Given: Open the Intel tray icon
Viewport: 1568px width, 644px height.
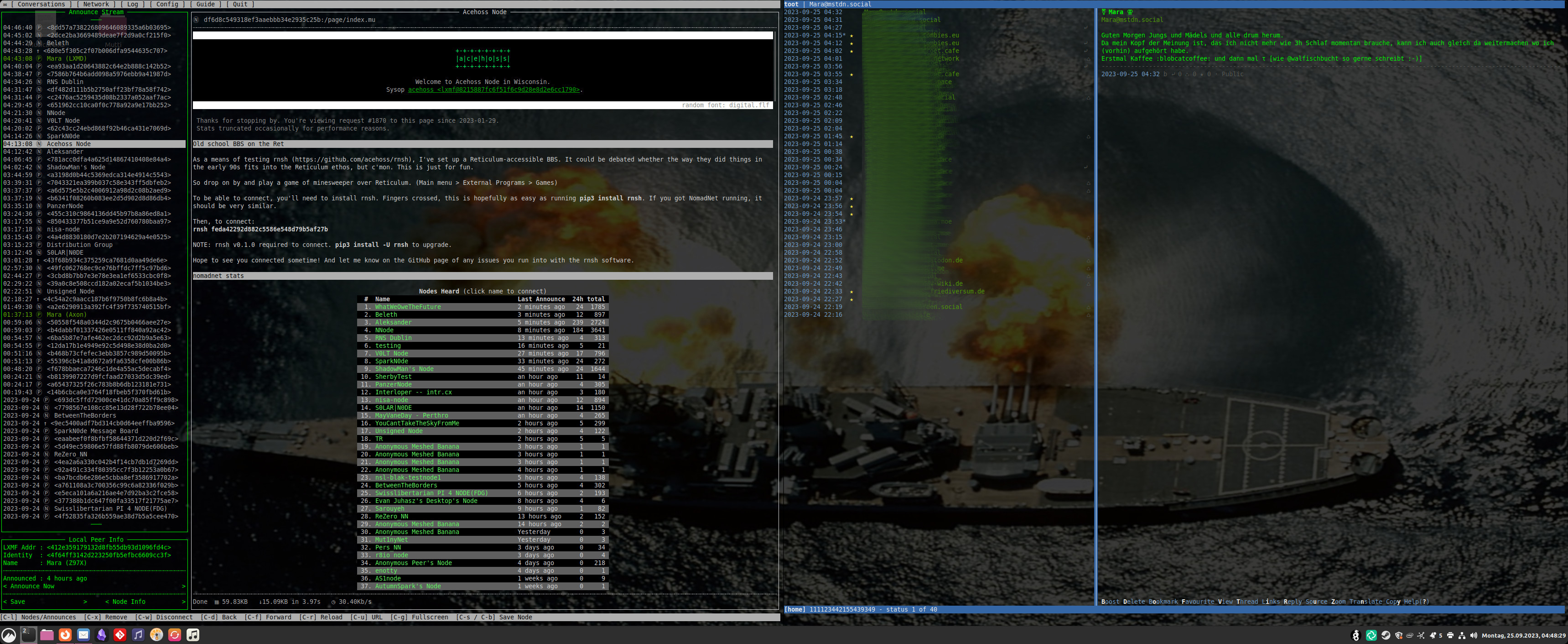Looking at the screenshot, I should 1410,635.
